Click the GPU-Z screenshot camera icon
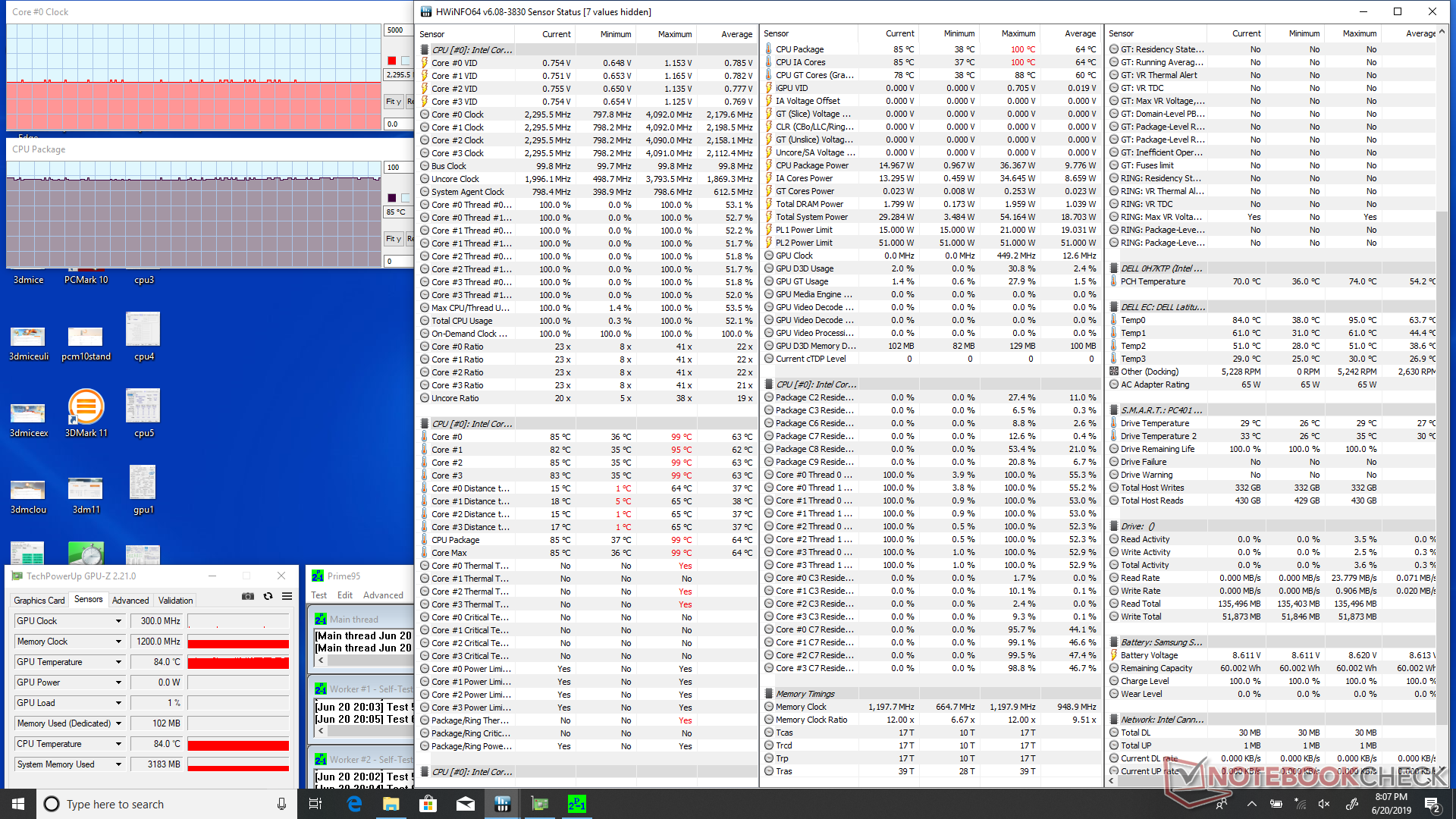The width and height of the screenshot is (1456, 819). (247, 597)
